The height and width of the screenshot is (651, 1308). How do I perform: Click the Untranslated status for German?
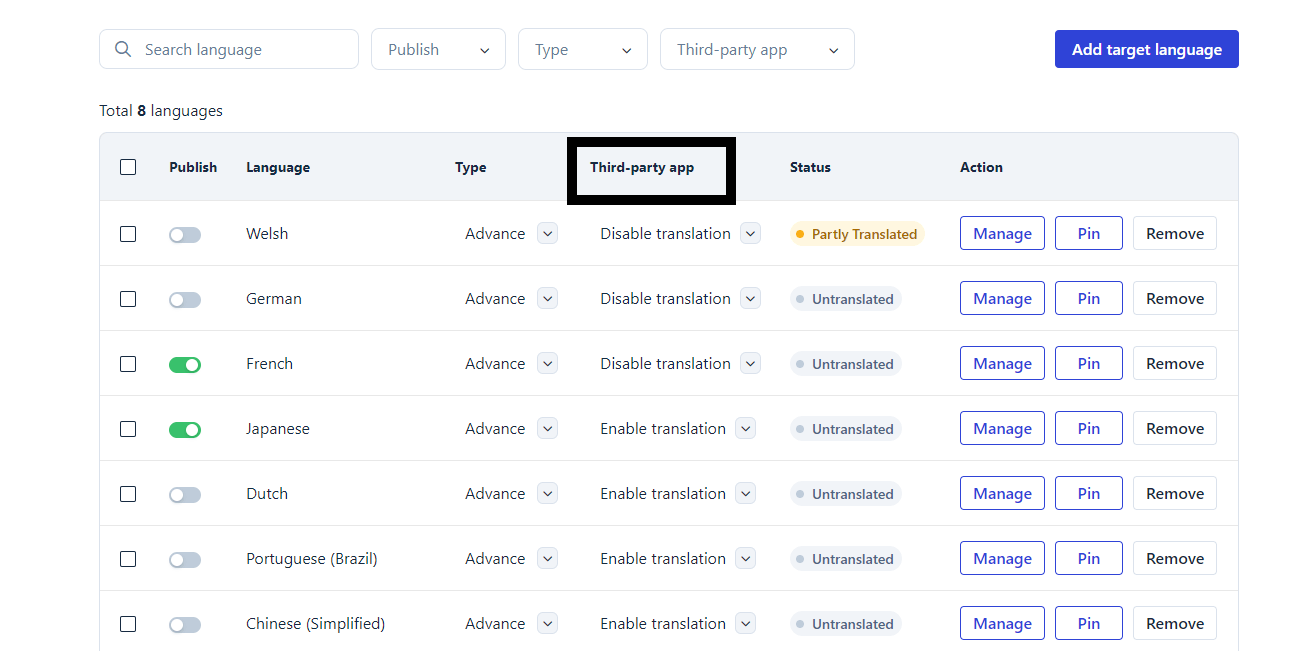tap(846, 299)
